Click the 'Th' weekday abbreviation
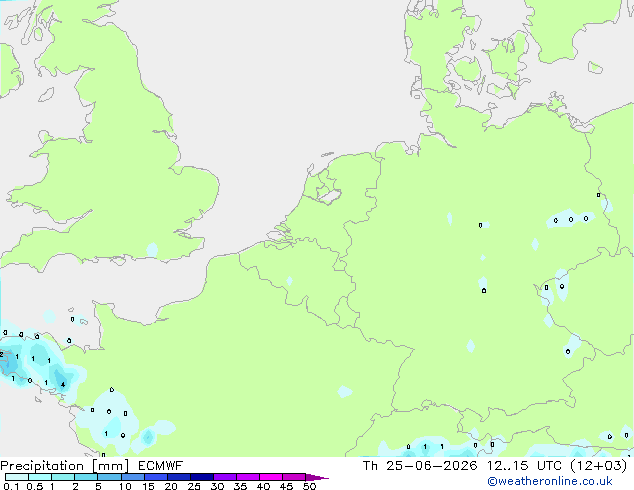 370,466
